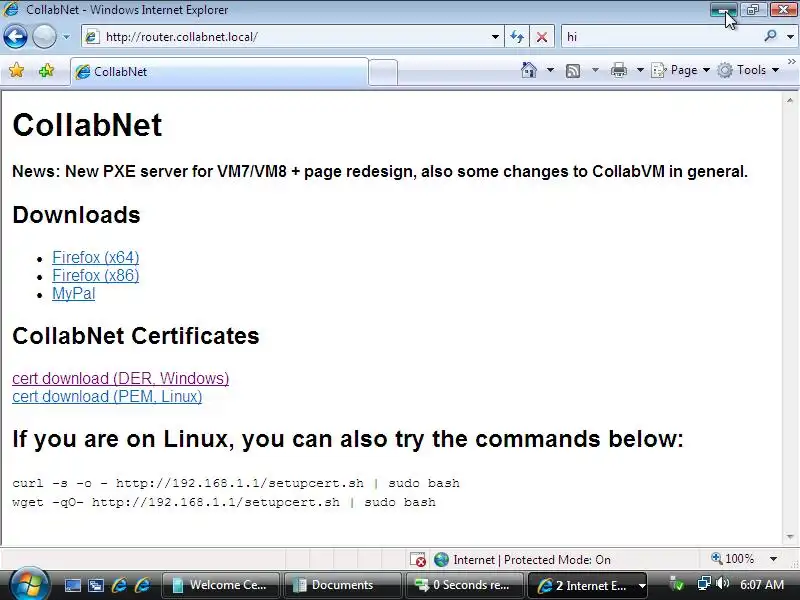Viewport: 800px width, 600px height.
Task: Expand the zoom level dropdown arrow
Action: pos(773,559)
